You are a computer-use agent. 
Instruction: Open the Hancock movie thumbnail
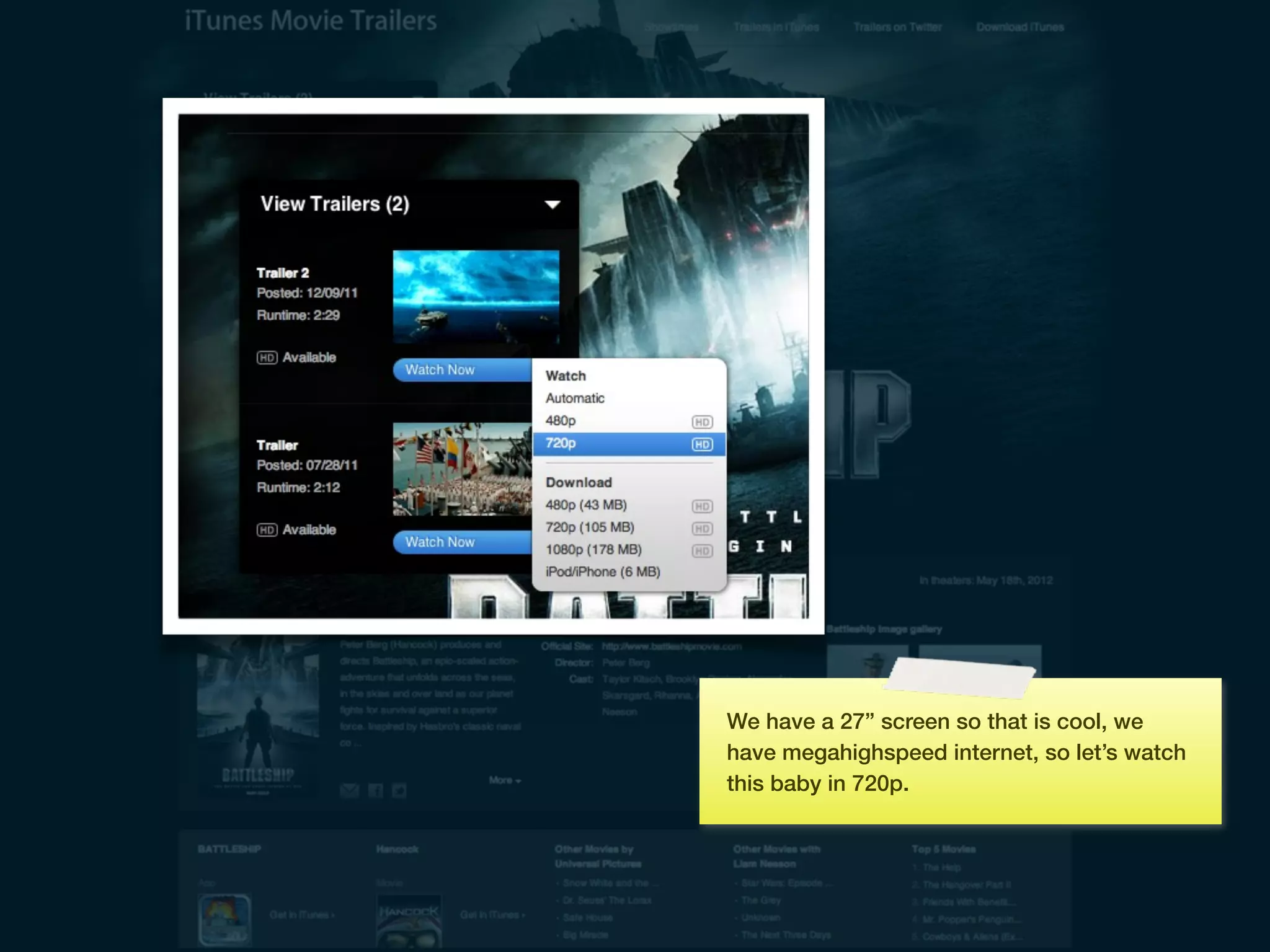pos(409,920)
